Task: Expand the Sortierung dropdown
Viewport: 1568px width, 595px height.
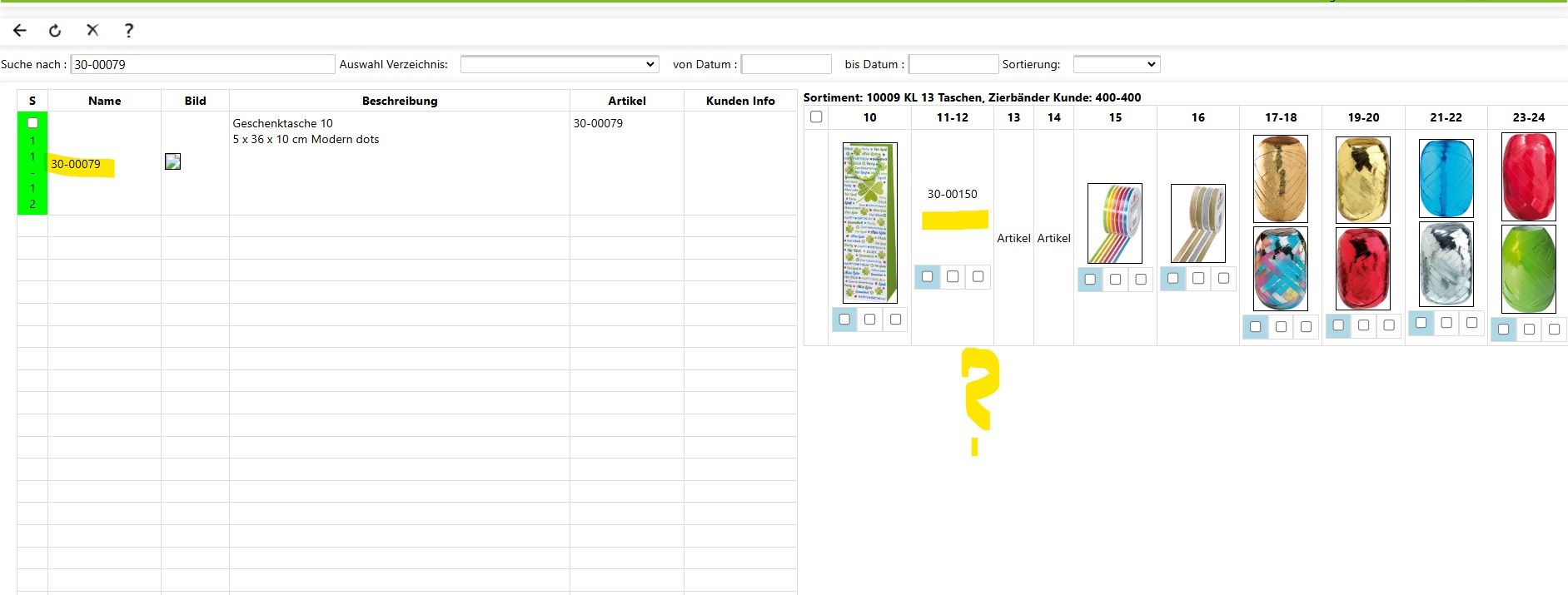Action: coord(1116,64)
